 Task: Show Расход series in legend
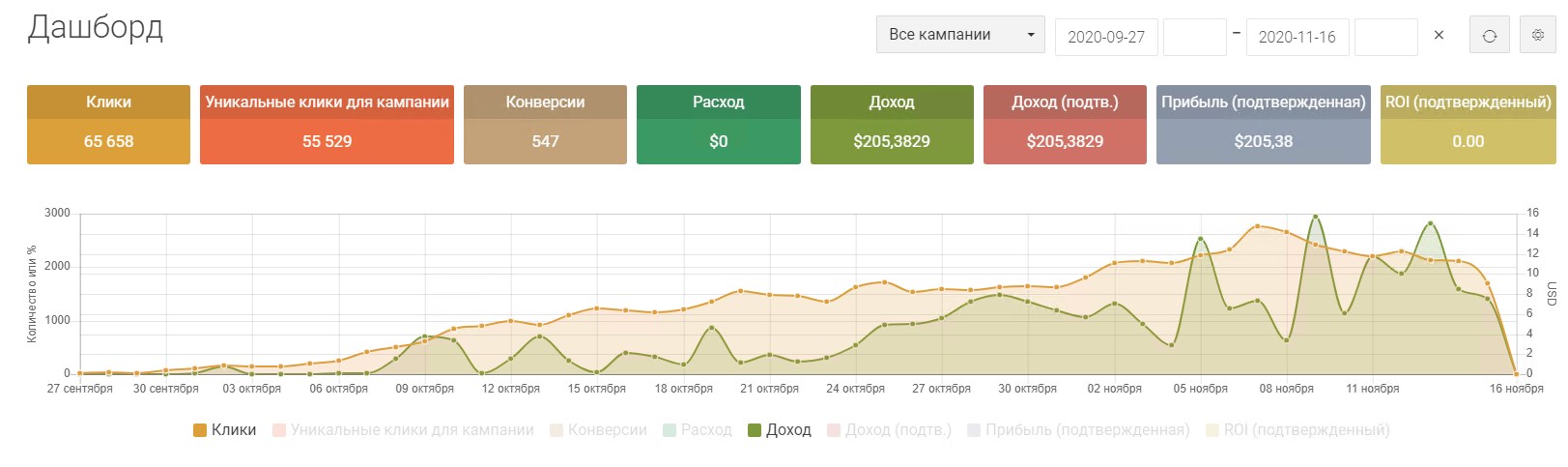coord(698,430)
